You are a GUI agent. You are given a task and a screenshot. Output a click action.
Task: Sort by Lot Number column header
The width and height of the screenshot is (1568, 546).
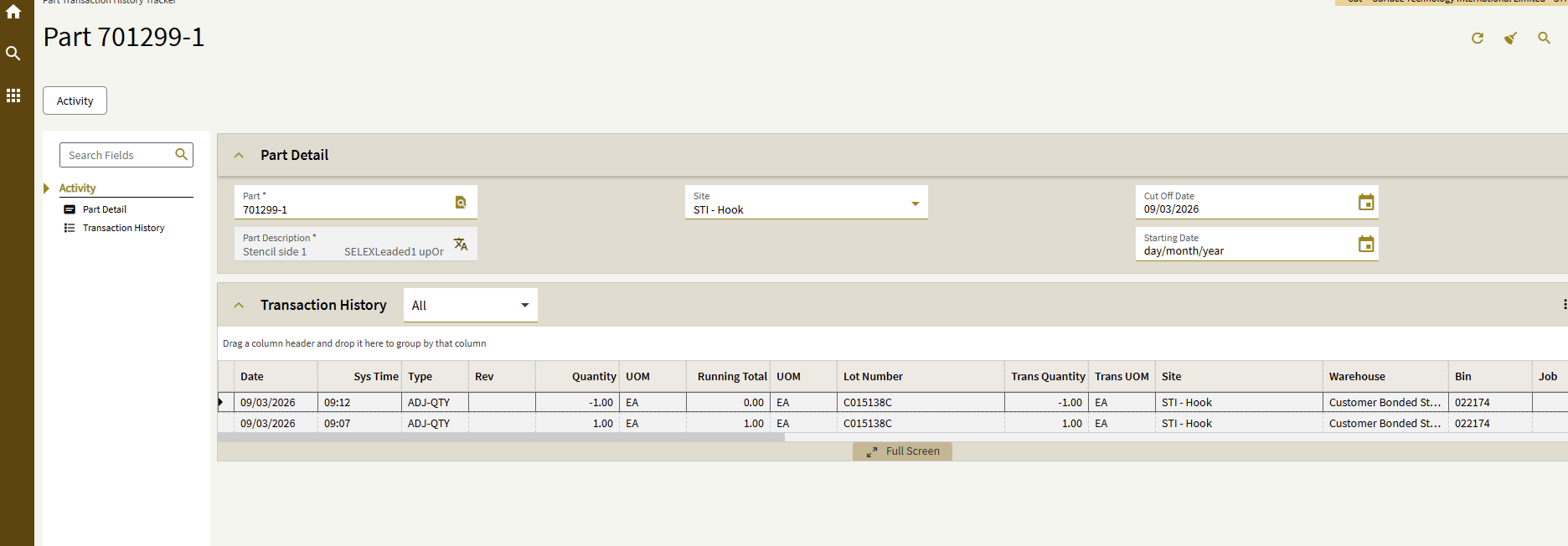pos(921,377)
